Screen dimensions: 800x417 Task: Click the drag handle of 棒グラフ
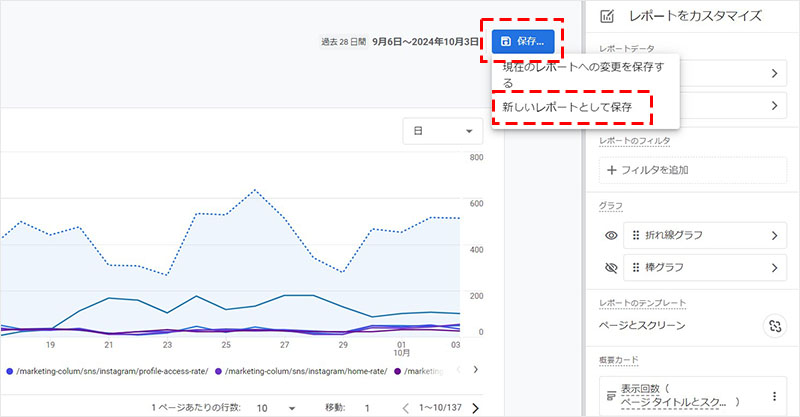(x=632, y=267)
